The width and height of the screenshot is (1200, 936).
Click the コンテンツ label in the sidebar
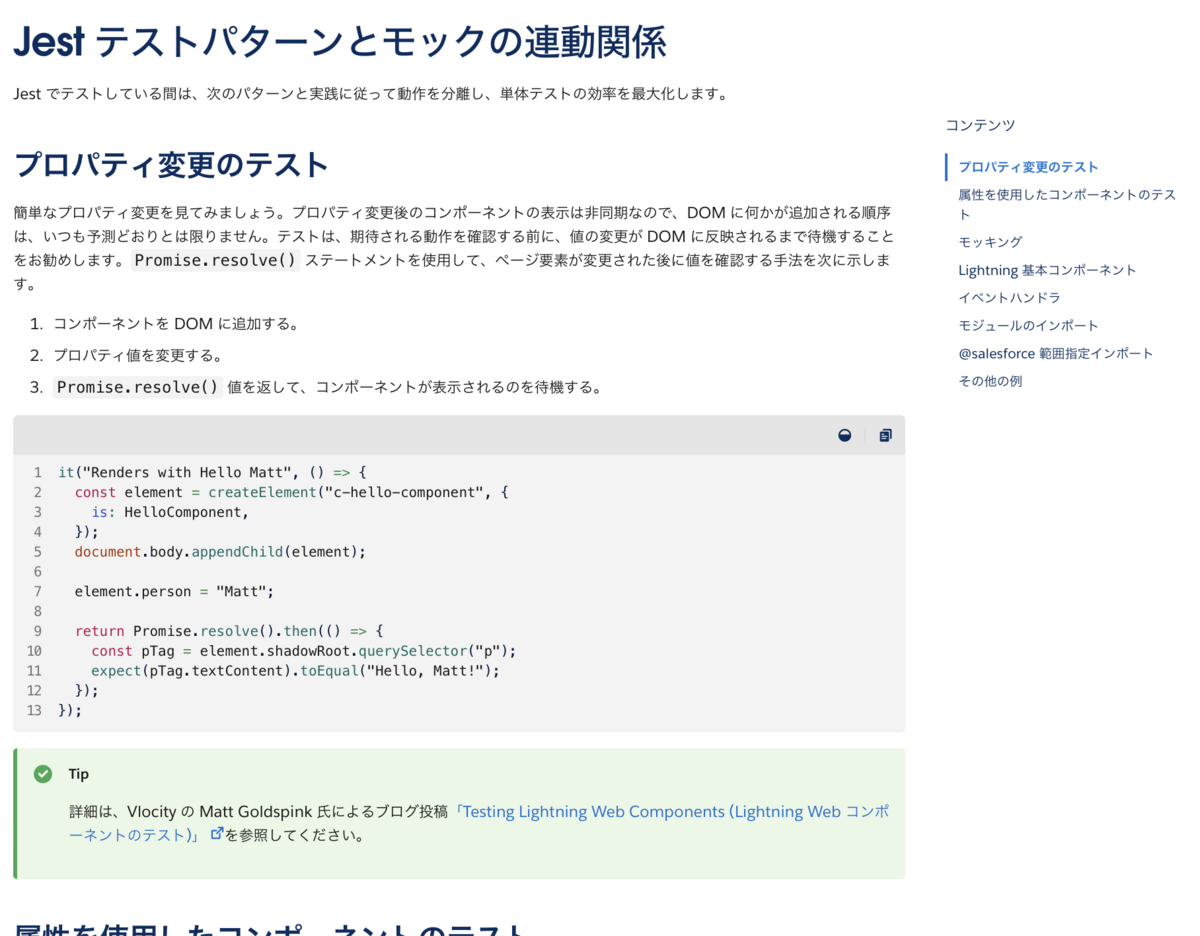tap(979, 125)
